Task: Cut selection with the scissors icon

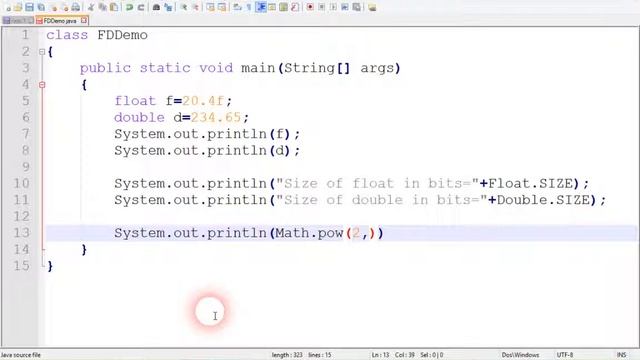Action: [x=91, y=7]
